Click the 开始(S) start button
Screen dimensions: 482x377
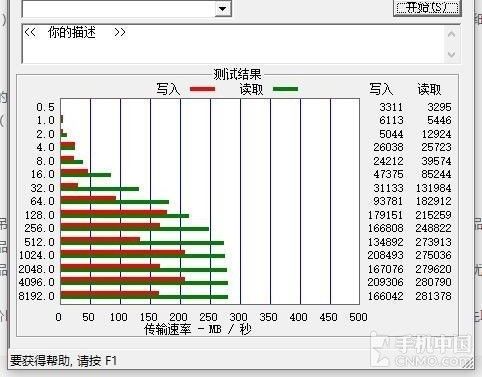[x=427, y=7]
